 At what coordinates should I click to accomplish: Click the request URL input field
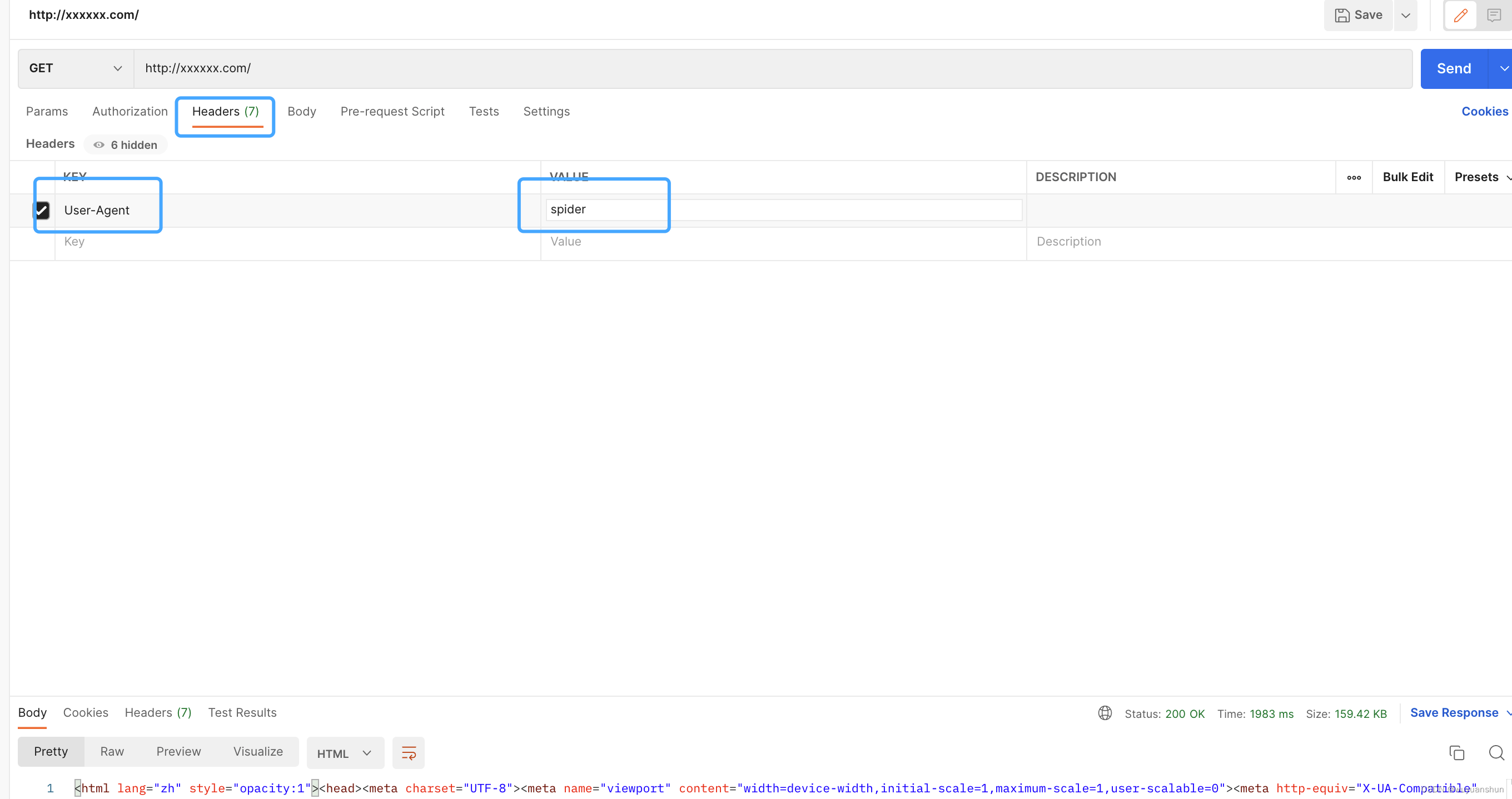point(773,69)
